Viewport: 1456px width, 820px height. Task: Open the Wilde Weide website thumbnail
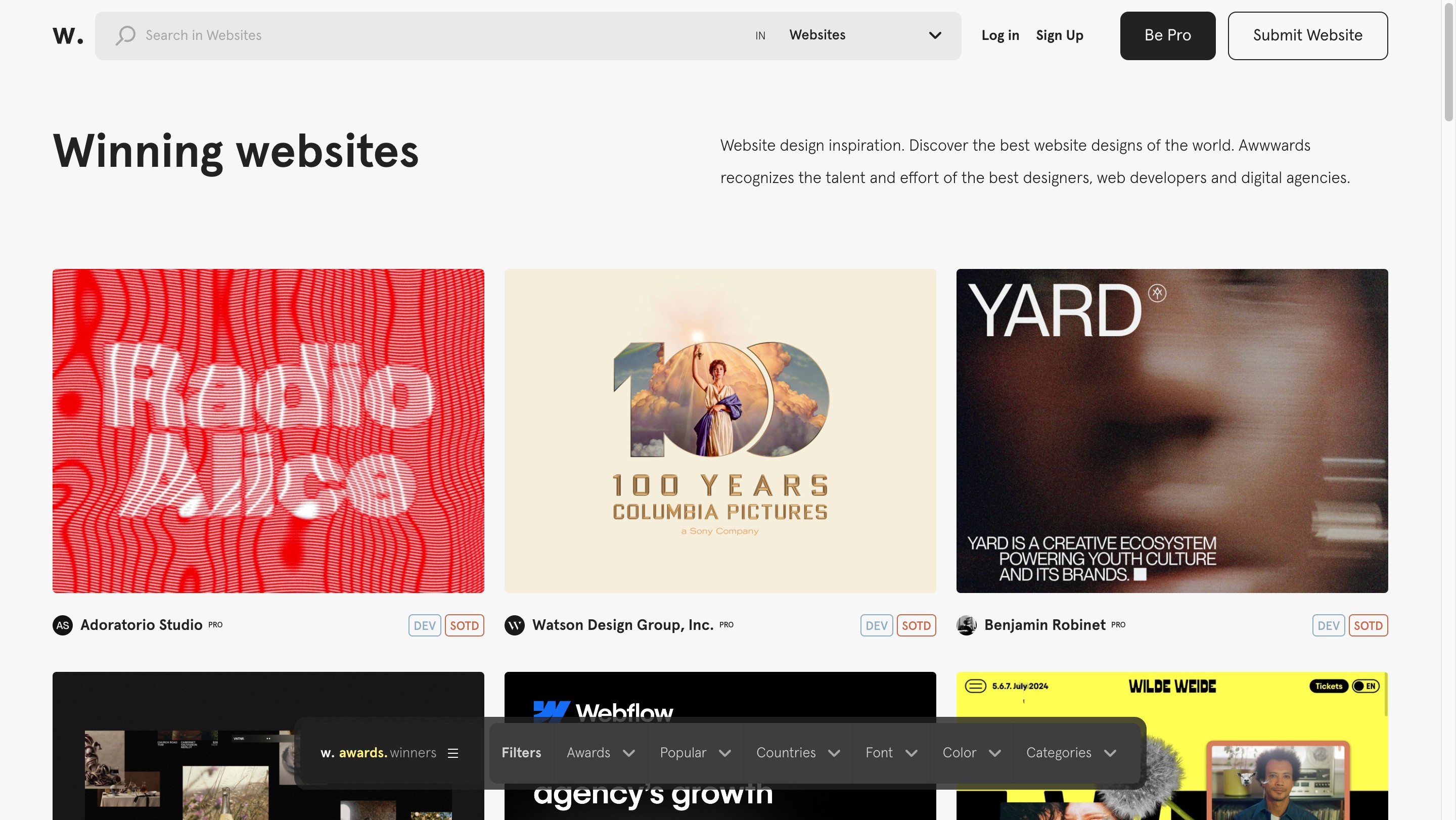[1172, 746]
